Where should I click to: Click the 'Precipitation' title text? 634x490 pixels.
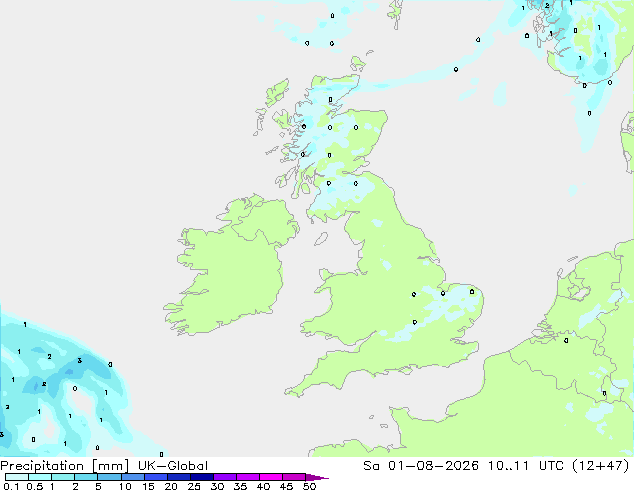(x=42, y=466)
